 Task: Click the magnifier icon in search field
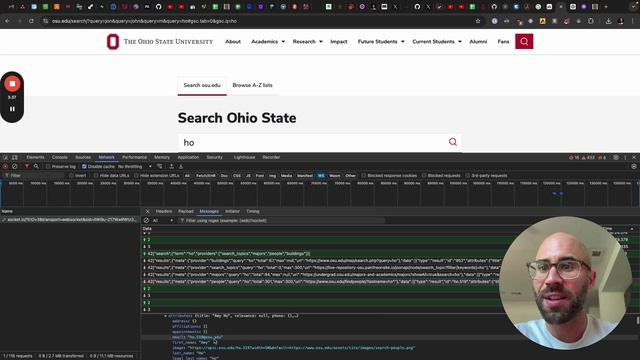[453, 142]
